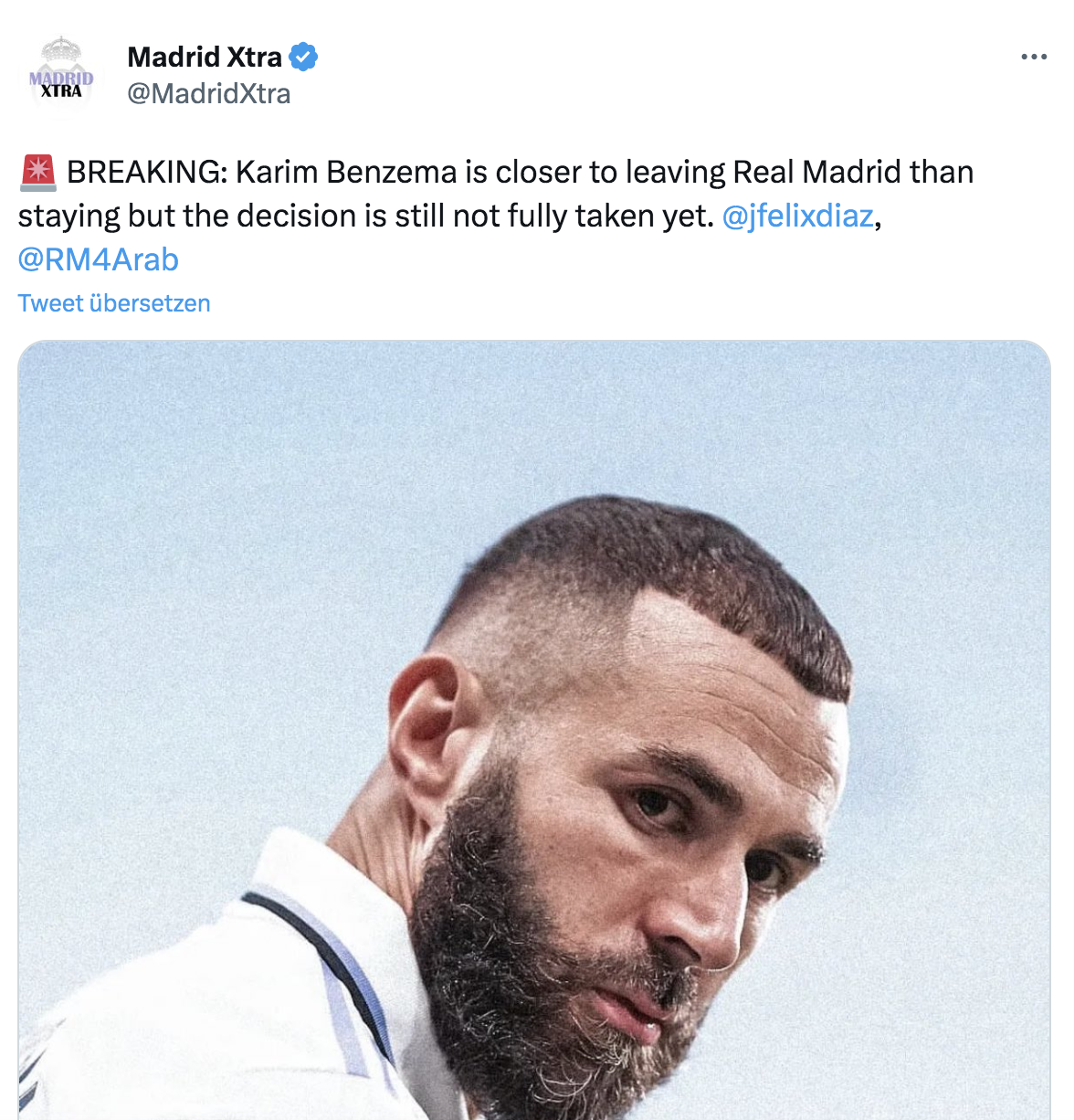Click "Karim Benzema" in the tweet text
The width and height of the screenshot is (1074, 1120).
pyautogui.click(x=346, y=173)
